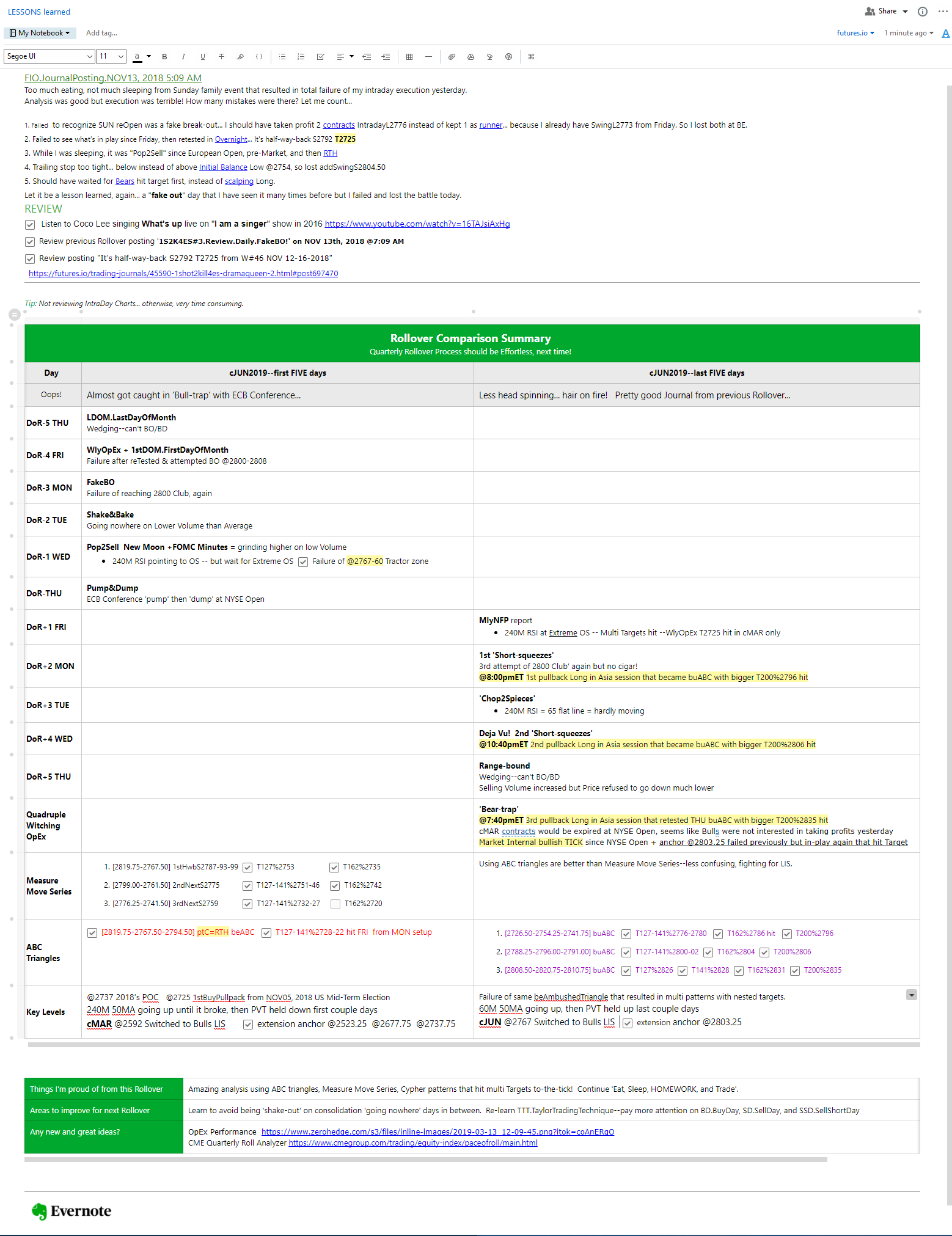Image resolution: width=952 pixels, height=1236 pixels.
Task: Open the zerohedge OpEx Performance link
Action: (x=438, y=1132)
